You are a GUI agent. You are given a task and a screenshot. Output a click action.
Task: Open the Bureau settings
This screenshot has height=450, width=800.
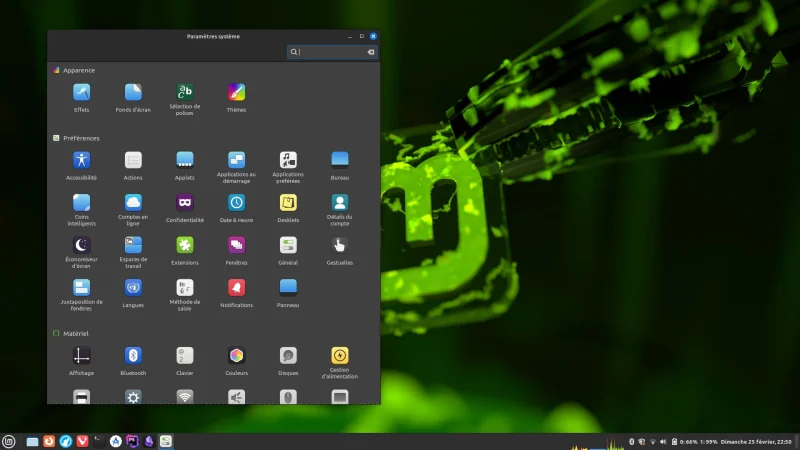tap(340, 166)
